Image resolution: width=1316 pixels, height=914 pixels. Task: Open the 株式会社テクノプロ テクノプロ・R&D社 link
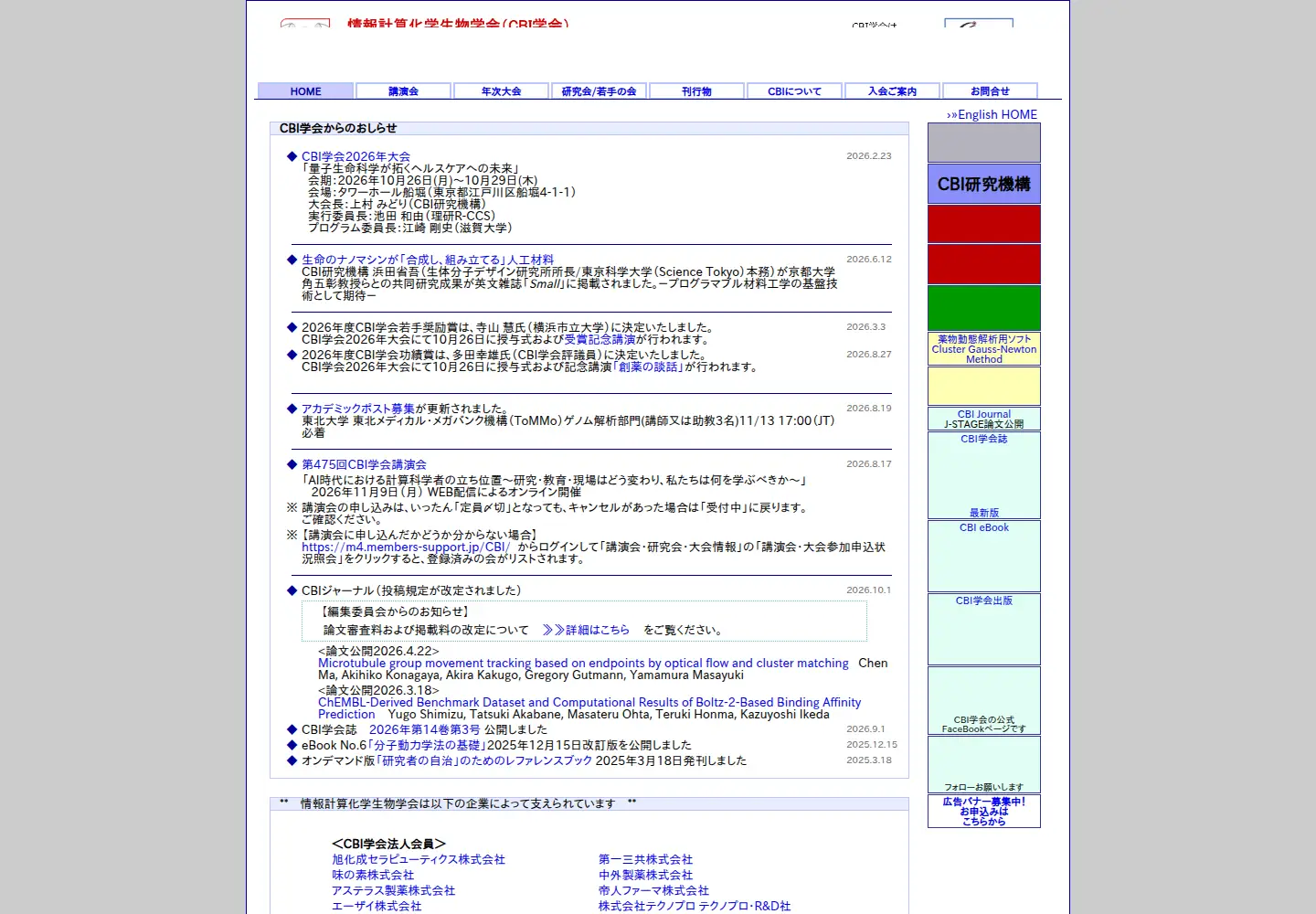tap(695, 906)
